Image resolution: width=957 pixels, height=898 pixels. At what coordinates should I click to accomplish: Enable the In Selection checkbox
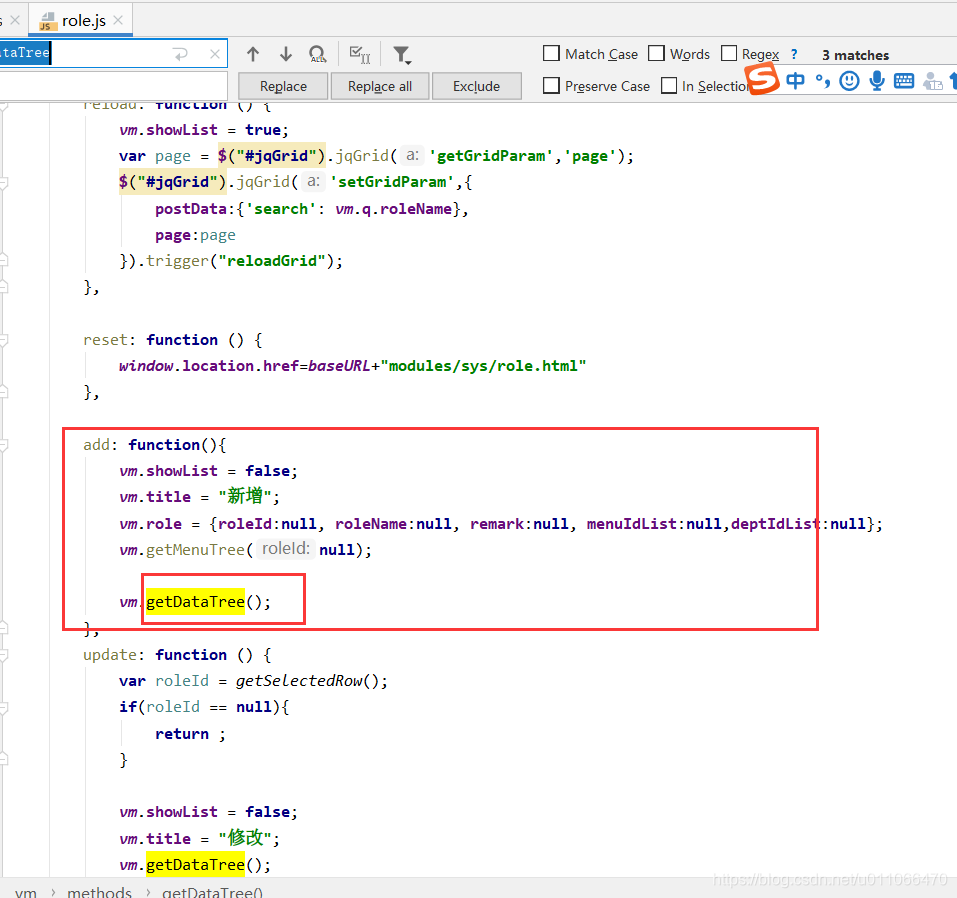tap(669, 85)
